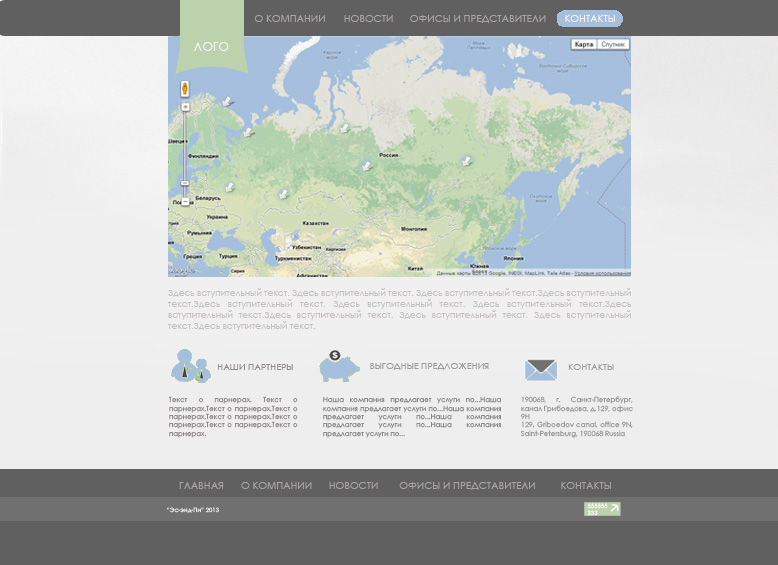Open ОФИСЫ И ПРЕДСТАВИТЕЛИ in top menu
The image size is (778, 565).
tap(478, 19)
